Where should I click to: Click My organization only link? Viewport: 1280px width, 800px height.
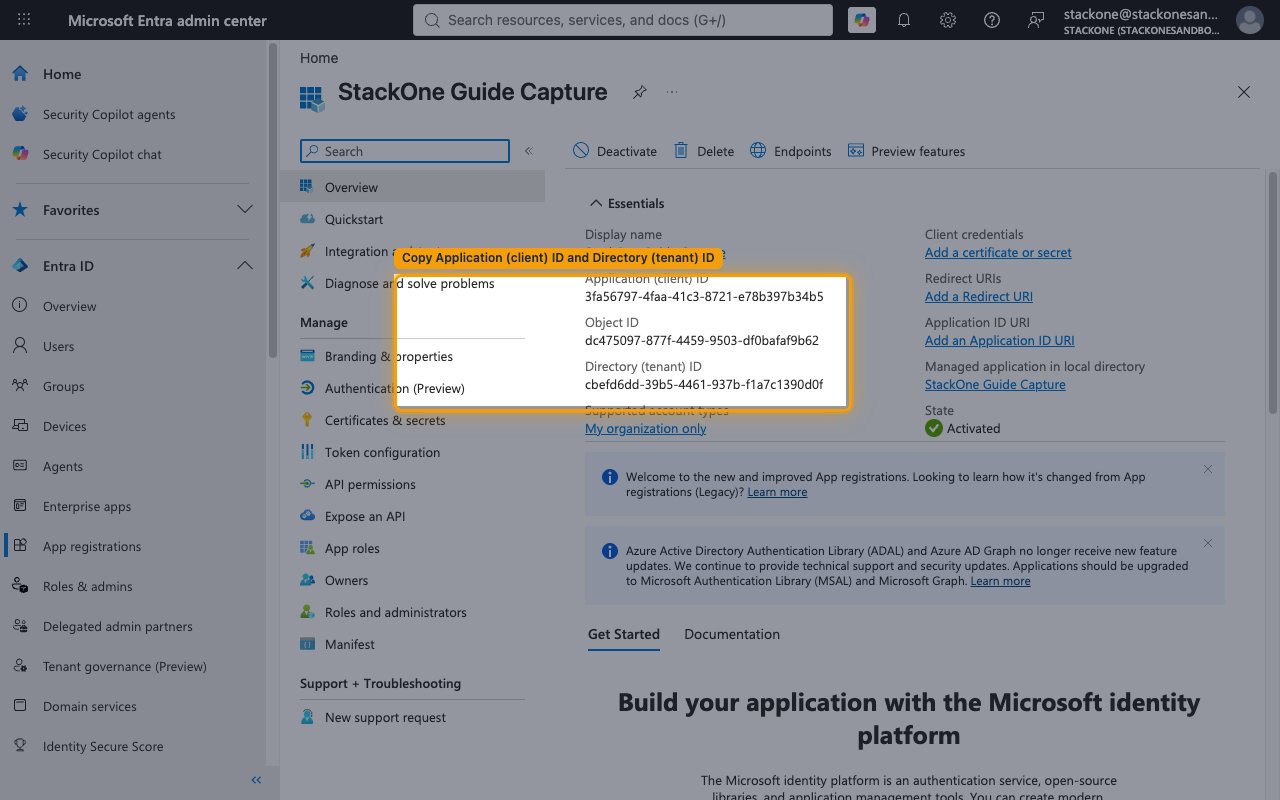point(645,428)
